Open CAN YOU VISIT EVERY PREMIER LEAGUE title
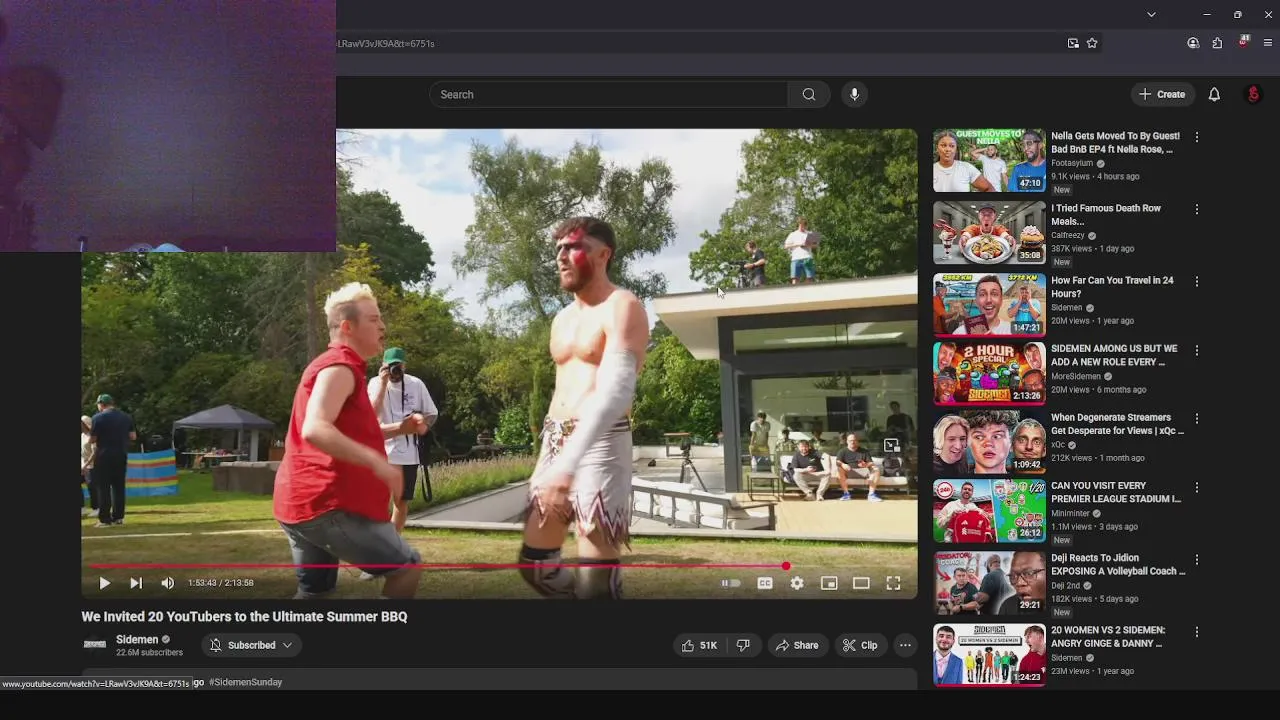The height and width of the screenshot is (720, 1280). (1116, 492)
